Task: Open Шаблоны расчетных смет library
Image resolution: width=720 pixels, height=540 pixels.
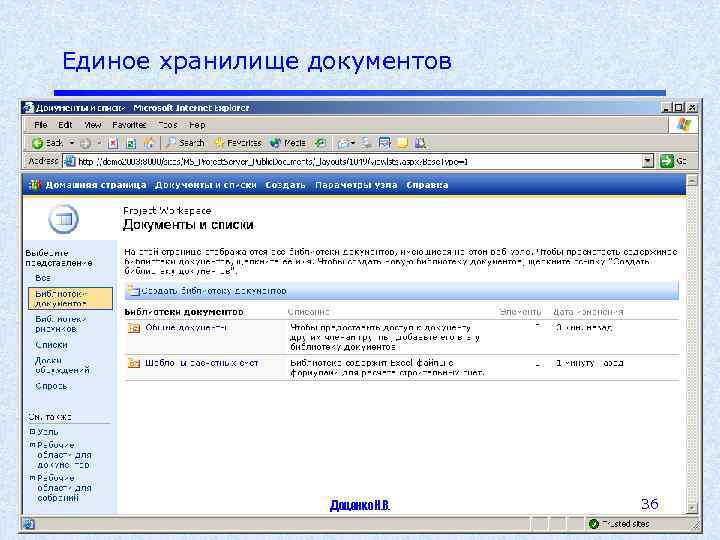Action: click(202, 363)
